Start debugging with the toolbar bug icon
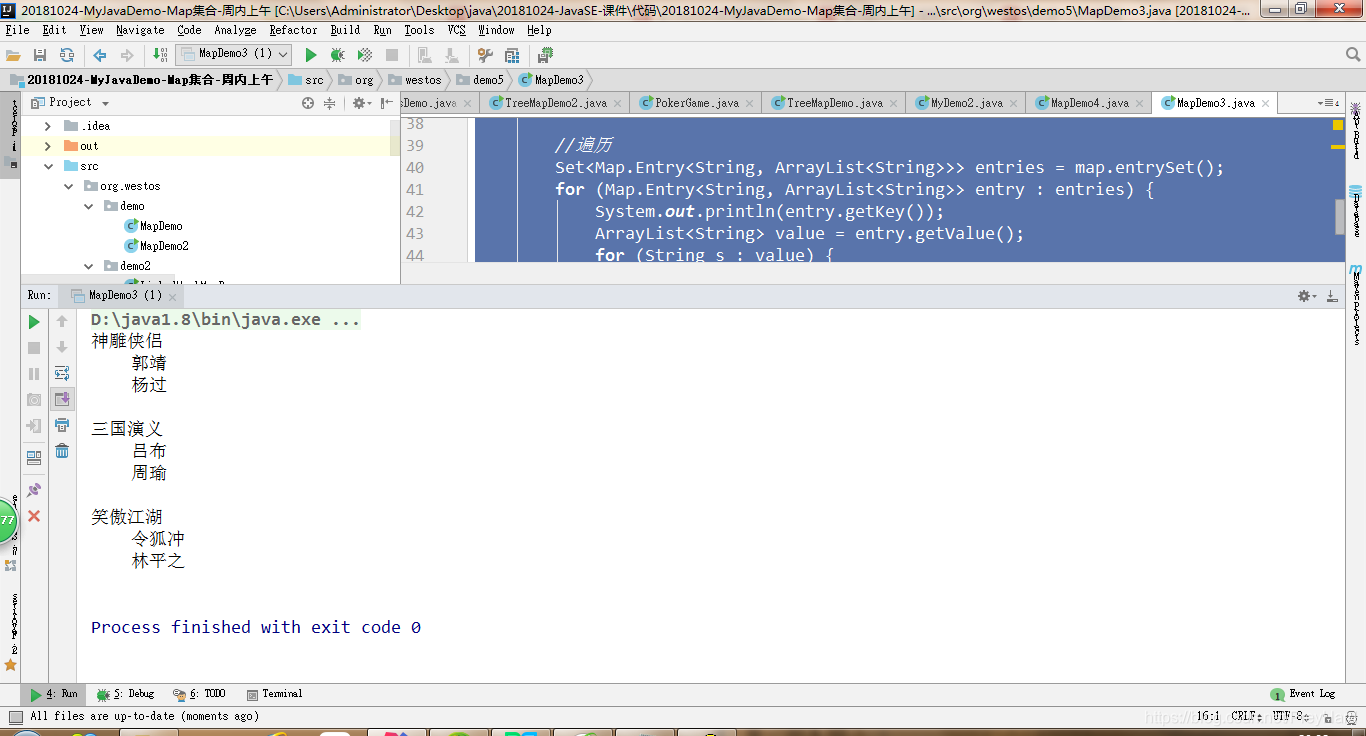 click(338, 55)
